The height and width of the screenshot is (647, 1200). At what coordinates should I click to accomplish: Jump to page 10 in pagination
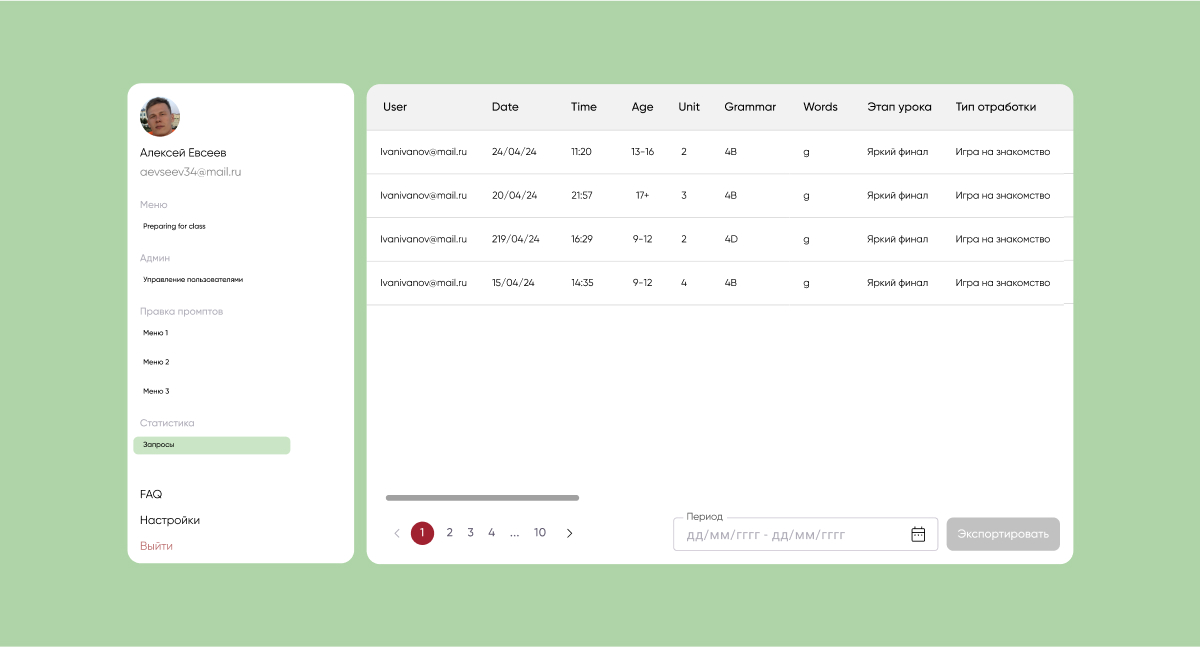[x=540, y=533]
